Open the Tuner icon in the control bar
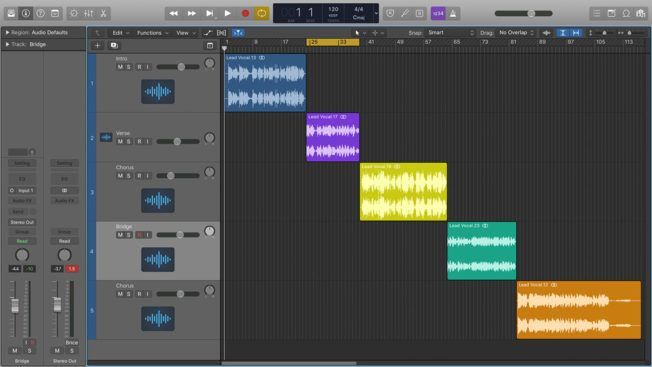The image size is (652, 367). (405, 13)
